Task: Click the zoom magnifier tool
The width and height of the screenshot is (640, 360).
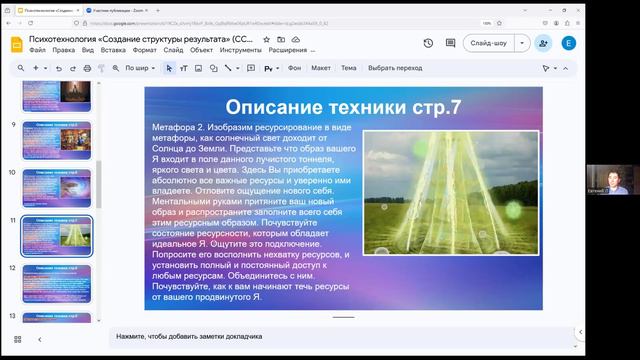Action: coord(116,69)
